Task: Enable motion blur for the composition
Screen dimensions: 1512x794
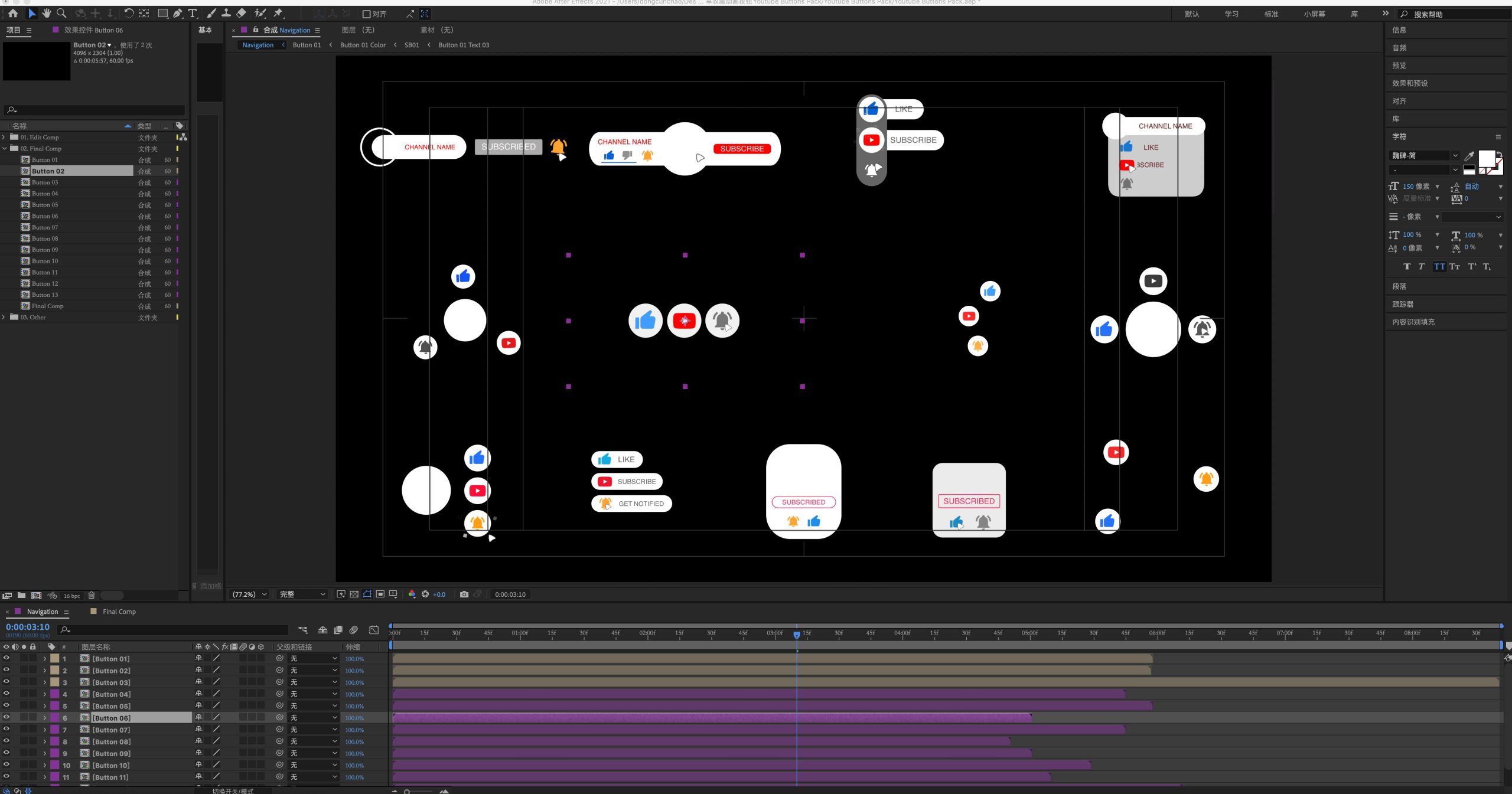Action: pos(354,630)
